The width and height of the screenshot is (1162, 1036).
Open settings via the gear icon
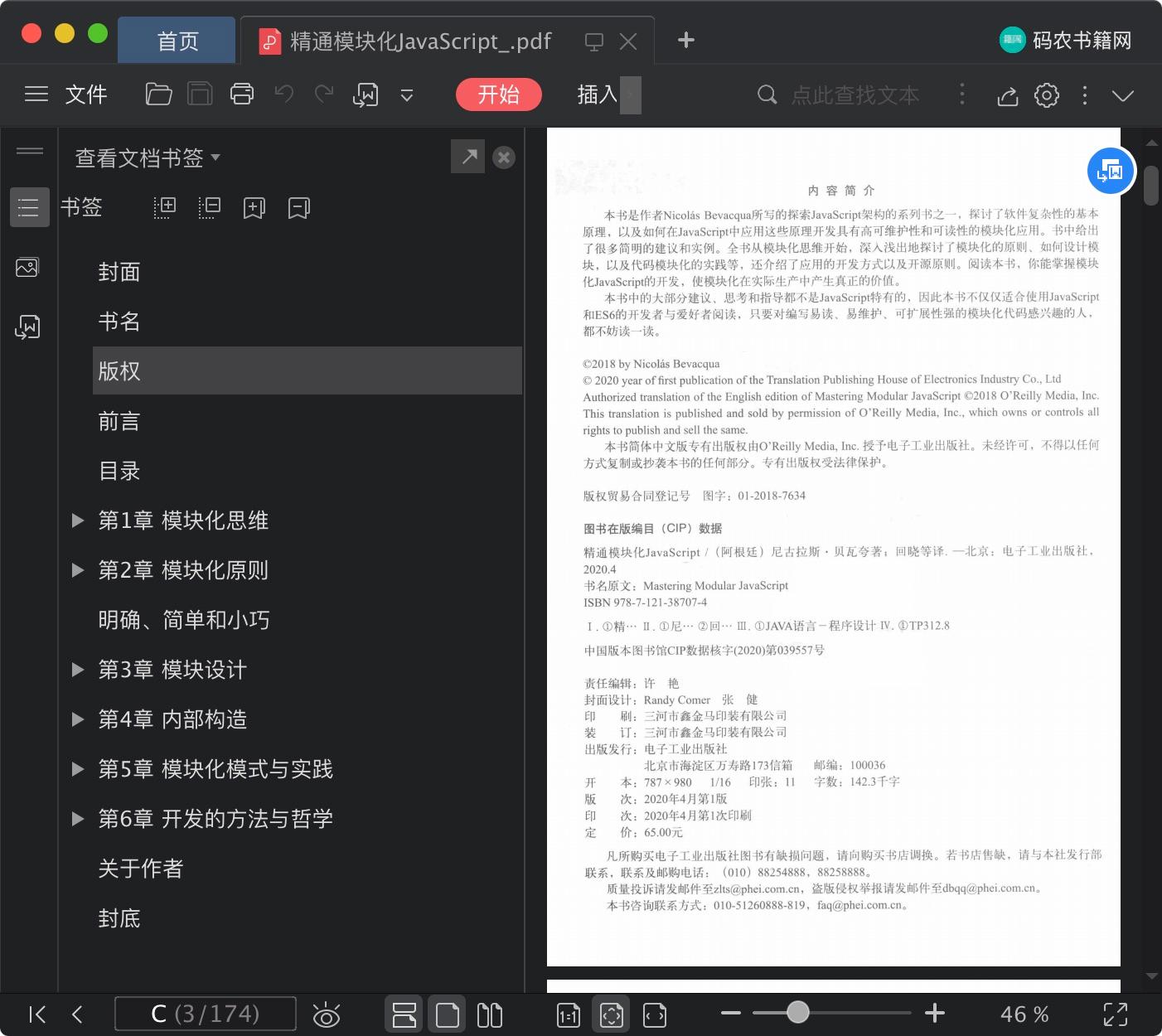1047,95
